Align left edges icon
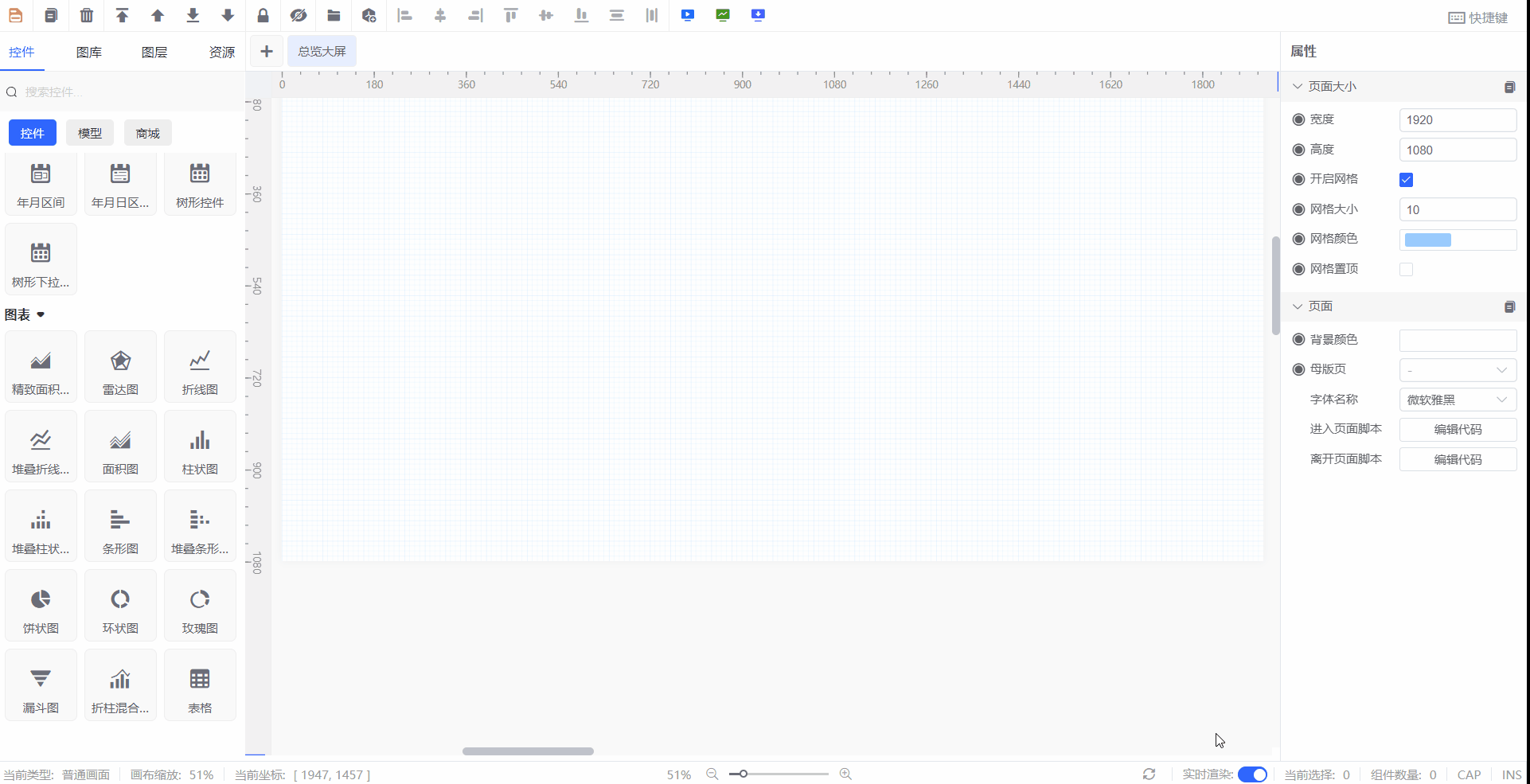This screenshot has width=1530, height=784. [404, 15]
